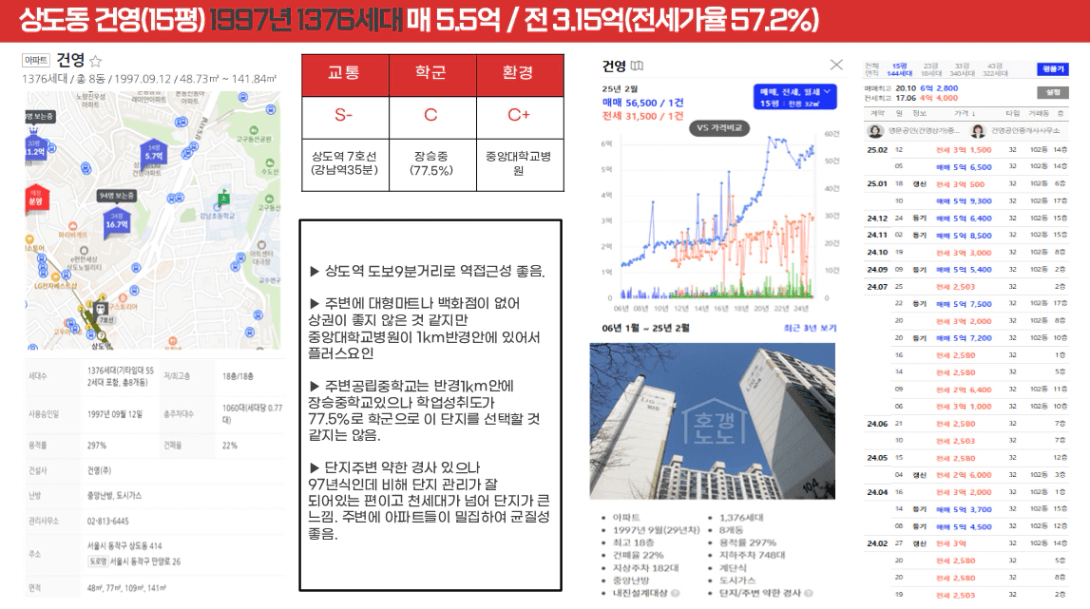
Task: Click the 환경 header cell in rating table
Action: click(x=520, y=74)
